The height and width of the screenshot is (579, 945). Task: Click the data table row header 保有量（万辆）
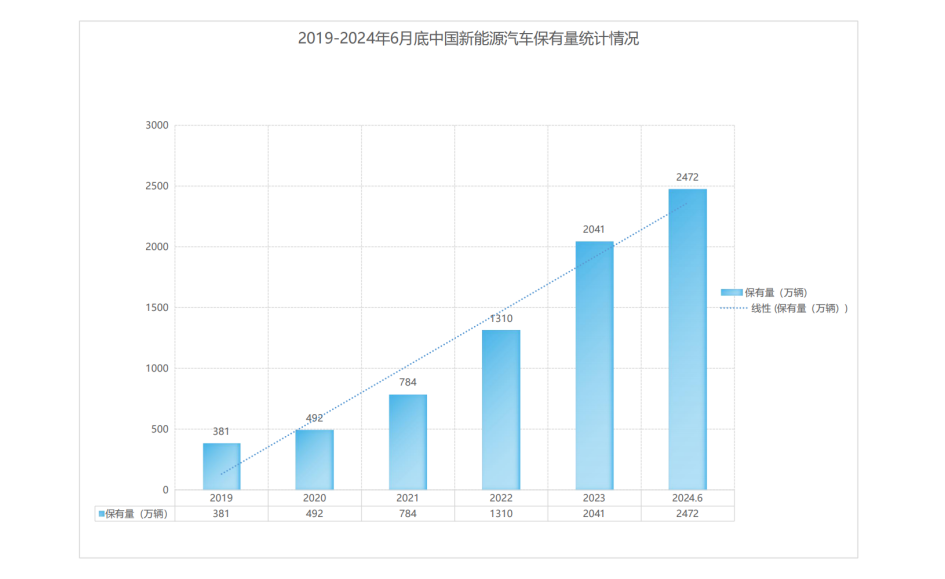point(134,514)
